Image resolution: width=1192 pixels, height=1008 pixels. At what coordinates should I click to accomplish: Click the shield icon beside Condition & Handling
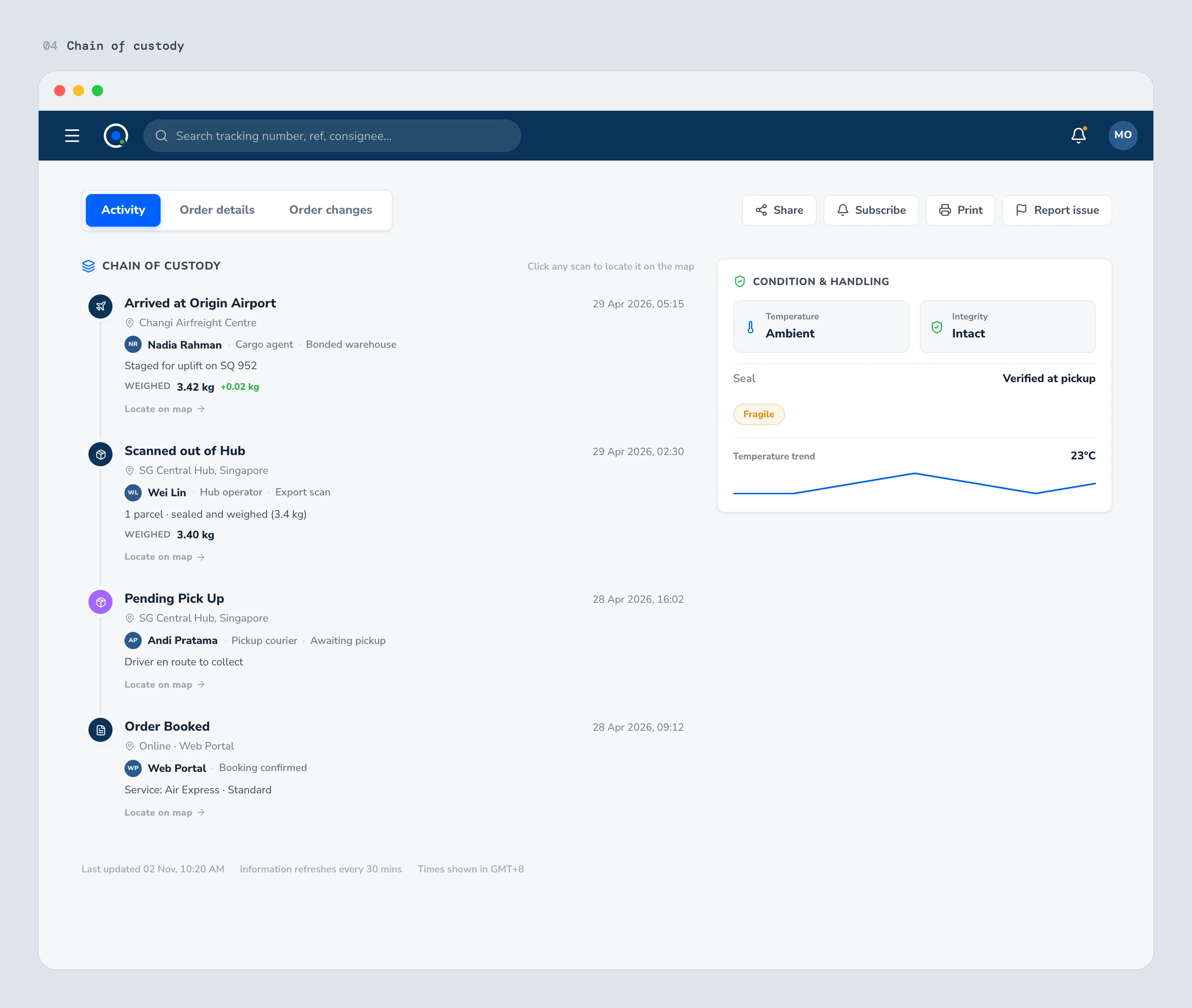(x=739, y=281)
